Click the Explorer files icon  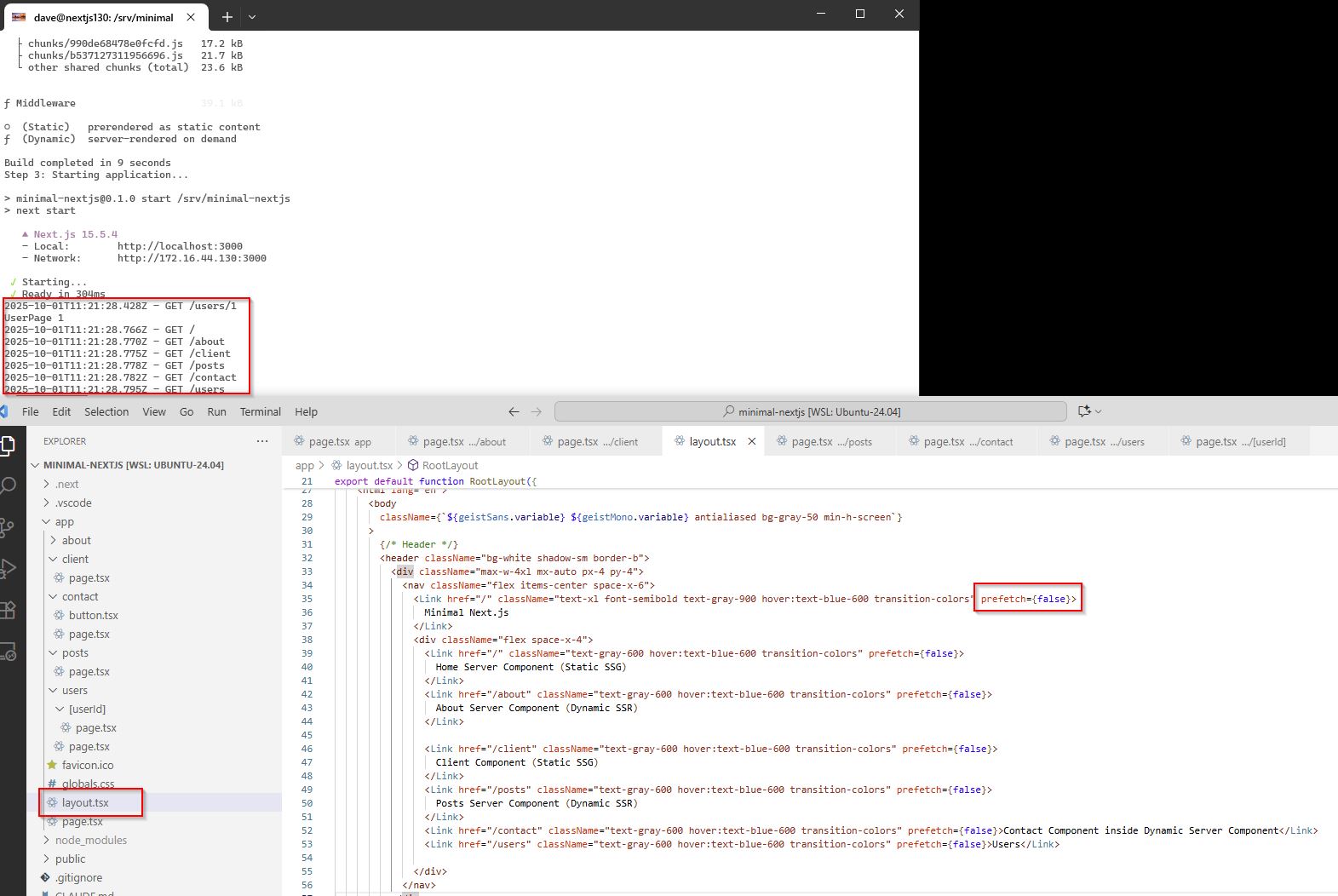[x=8, y=445]
